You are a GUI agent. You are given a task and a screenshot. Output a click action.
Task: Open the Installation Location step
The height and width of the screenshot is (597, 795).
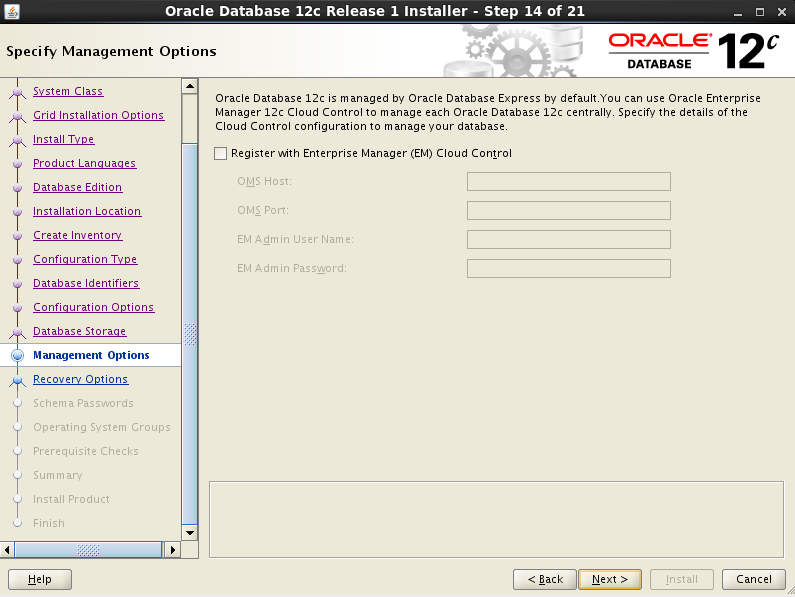87,211
